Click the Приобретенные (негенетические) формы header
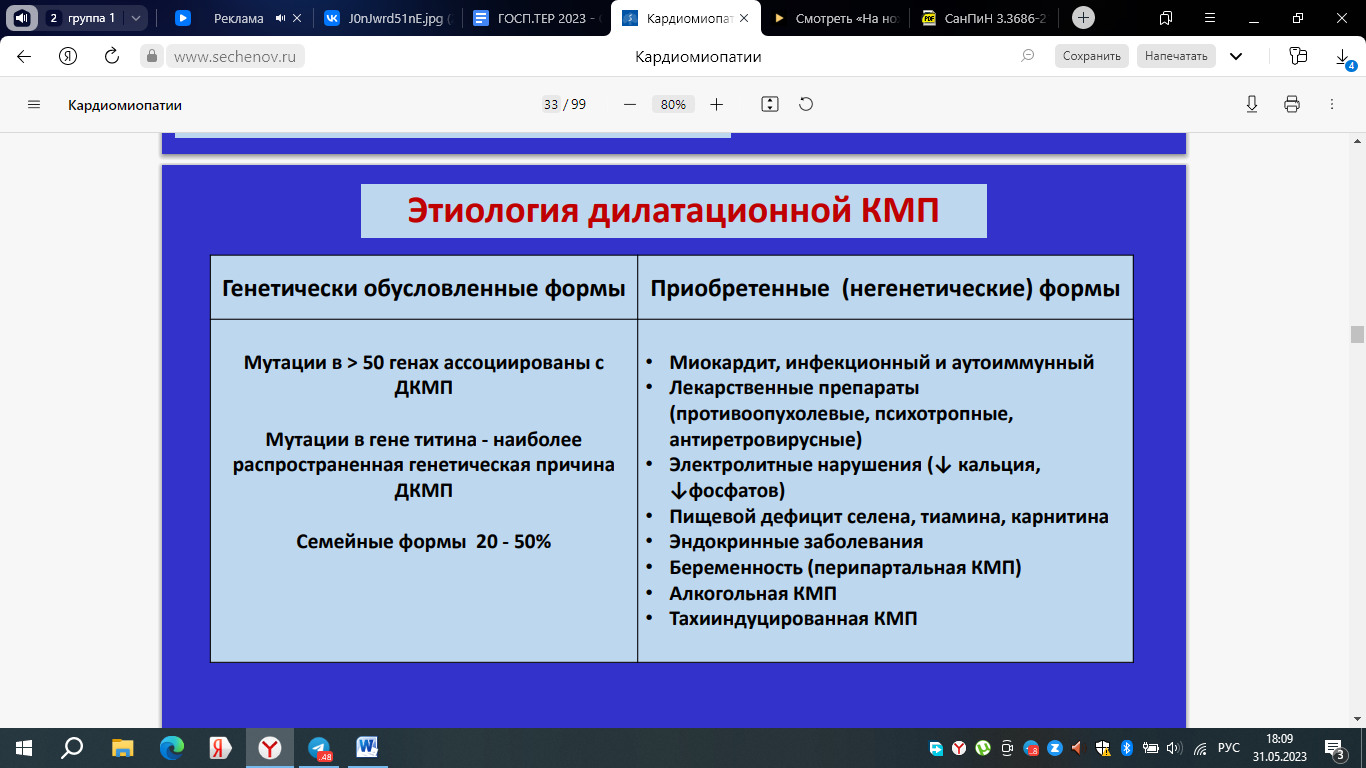Screen dimensions: 1366x768 pyautogui.click(x=885, y=289)
